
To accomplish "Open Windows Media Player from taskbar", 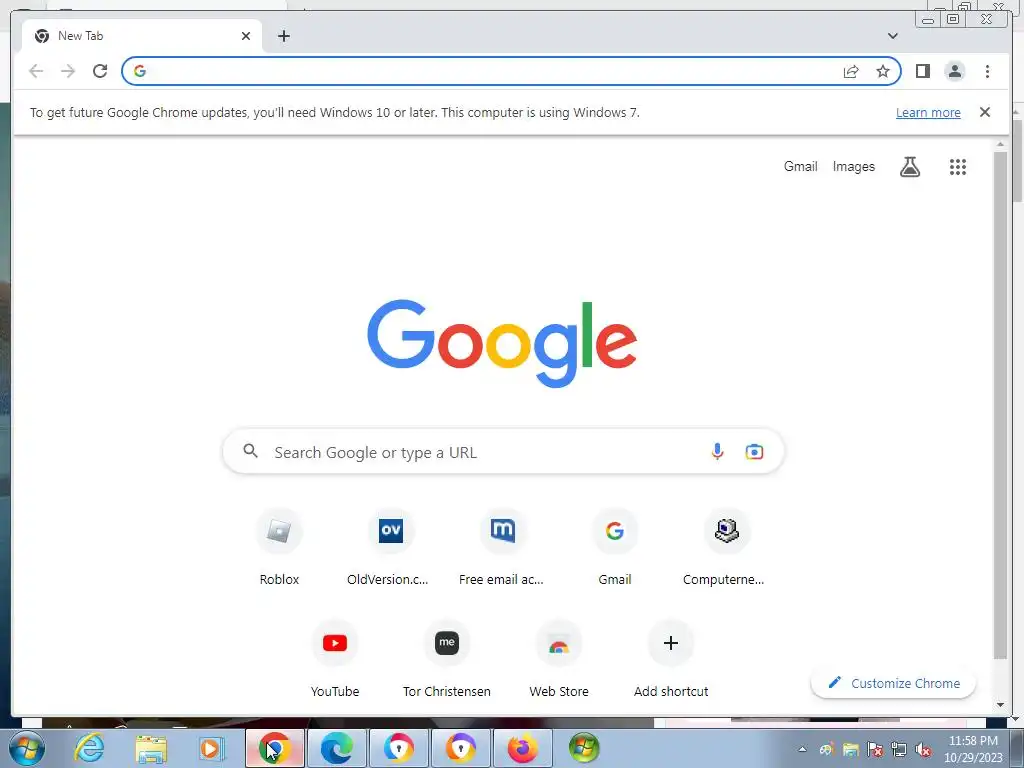I will click(x=212, y=748).
